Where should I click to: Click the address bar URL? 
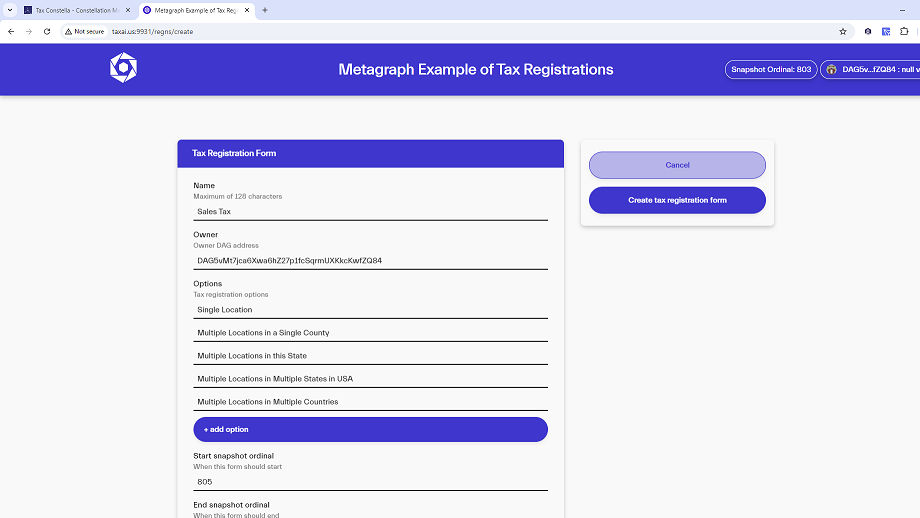(153, 32)
